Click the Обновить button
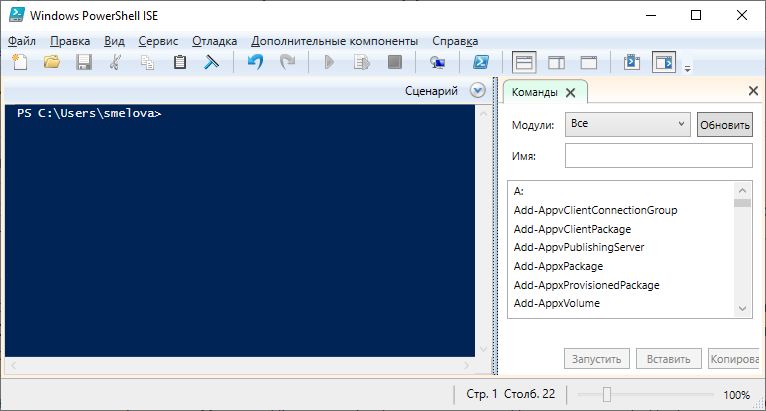Image resolution: width=766 pixels, height=411 pixels. 725,125
